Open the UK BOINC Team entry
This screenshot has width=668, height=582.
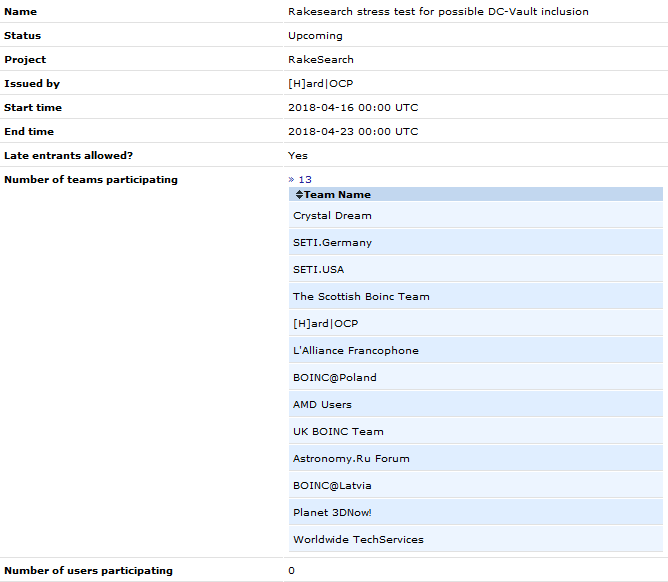pos(338,432)
